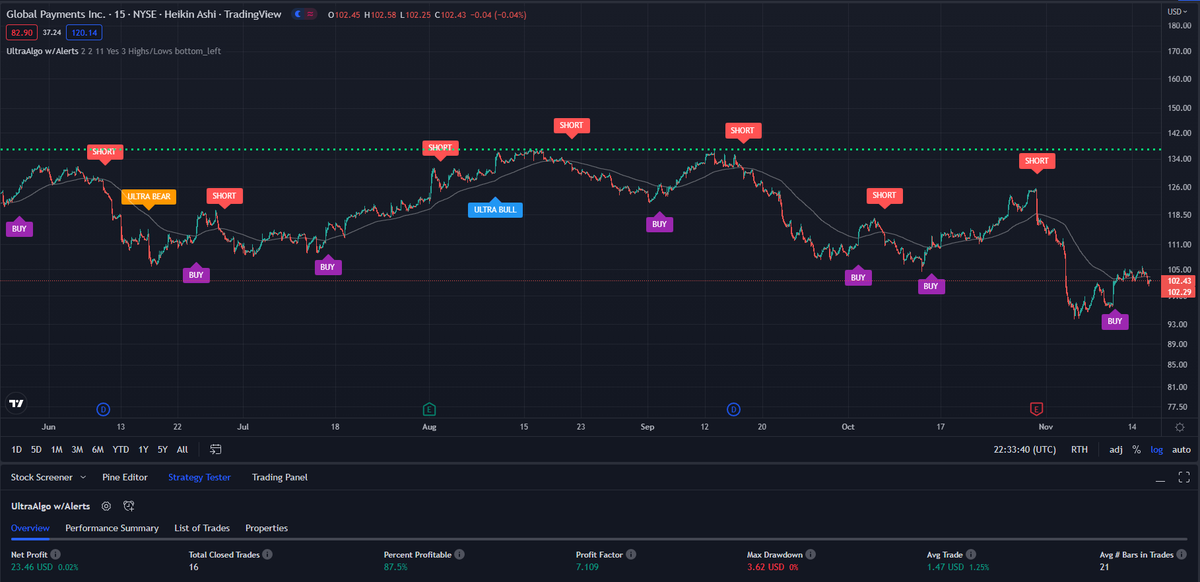The width and height of the screenshot is (1200, 582).
Task: Click the info icon next to Max Drawdown
Action: [x=810, y=554]
